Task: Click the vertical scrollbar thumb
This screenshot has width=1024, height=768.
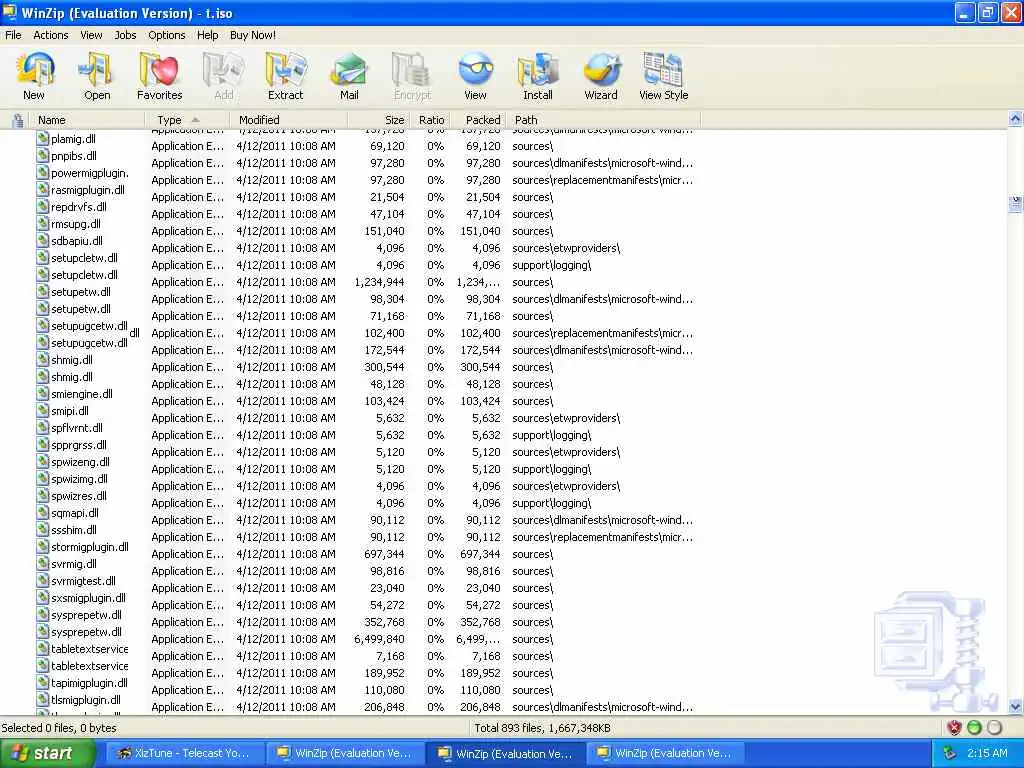Action: pyautogui.click(x=1015, y=203)
